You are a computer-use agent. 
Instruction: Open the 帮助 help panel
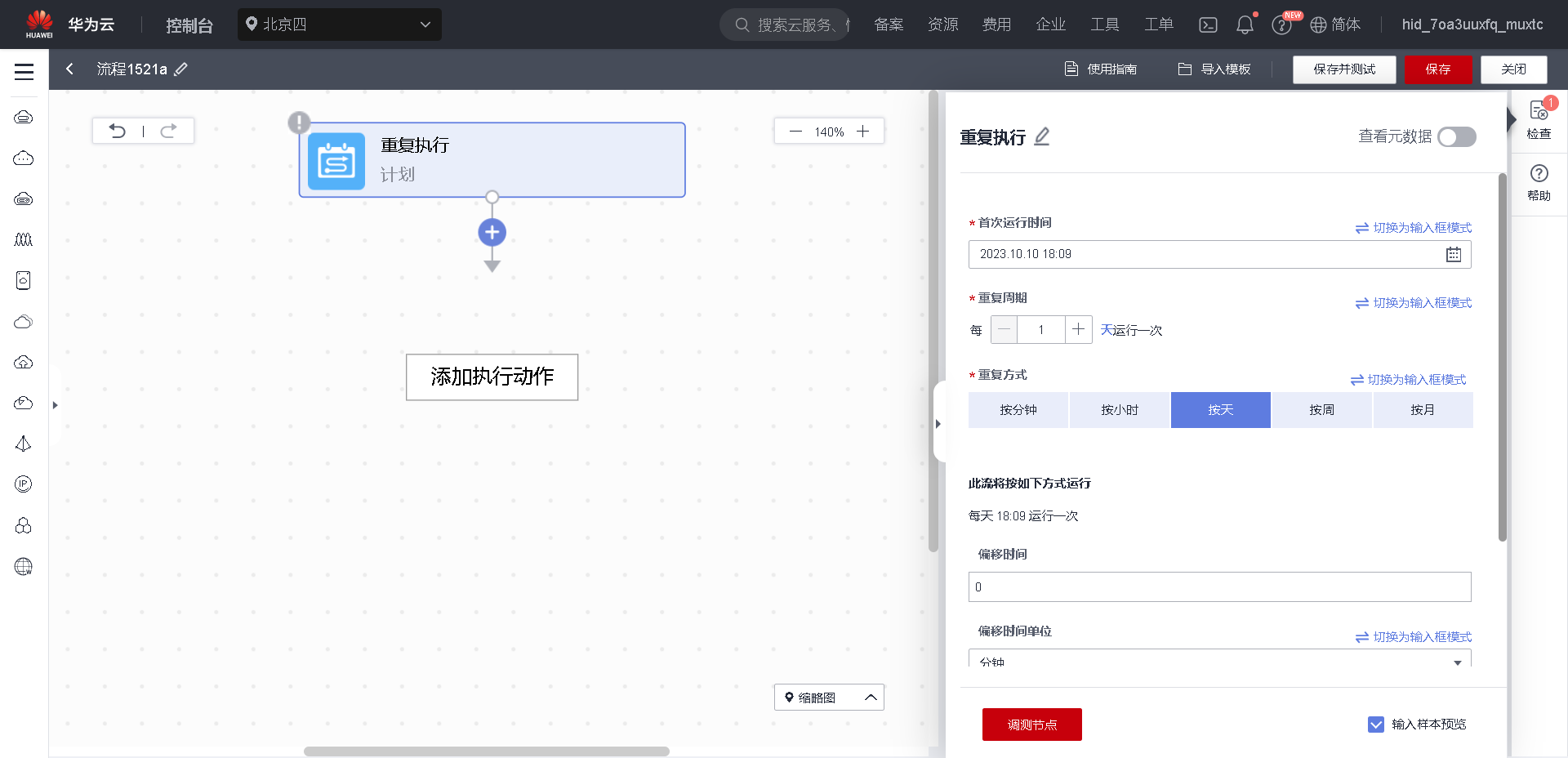pos(1539,183)
